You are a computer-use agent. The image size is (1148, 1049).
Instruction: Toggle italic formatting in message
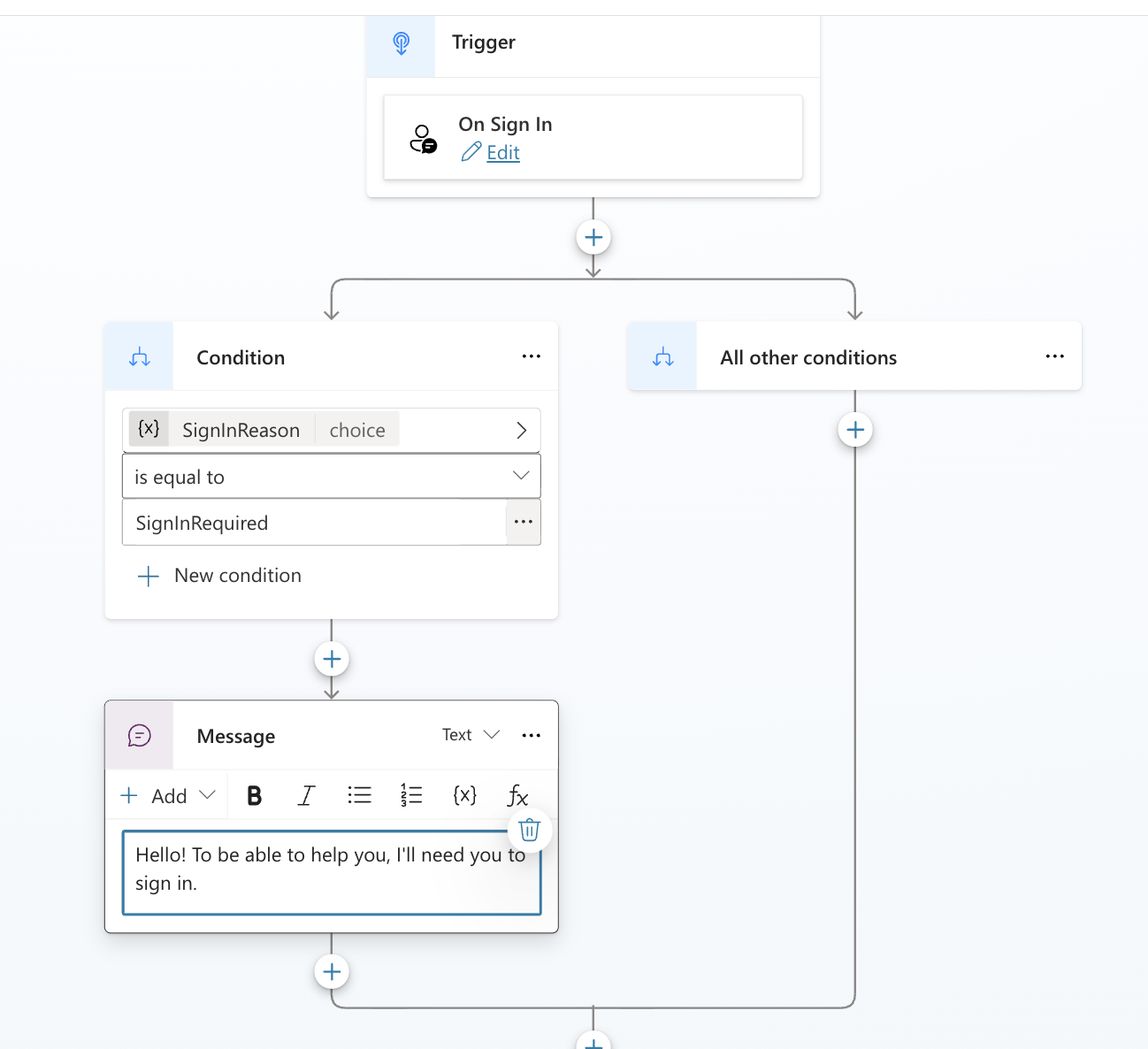[306, 796]
